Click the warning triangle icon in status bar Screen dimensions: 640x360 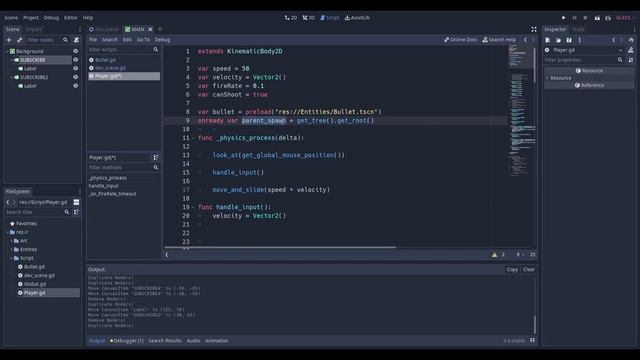494,255
